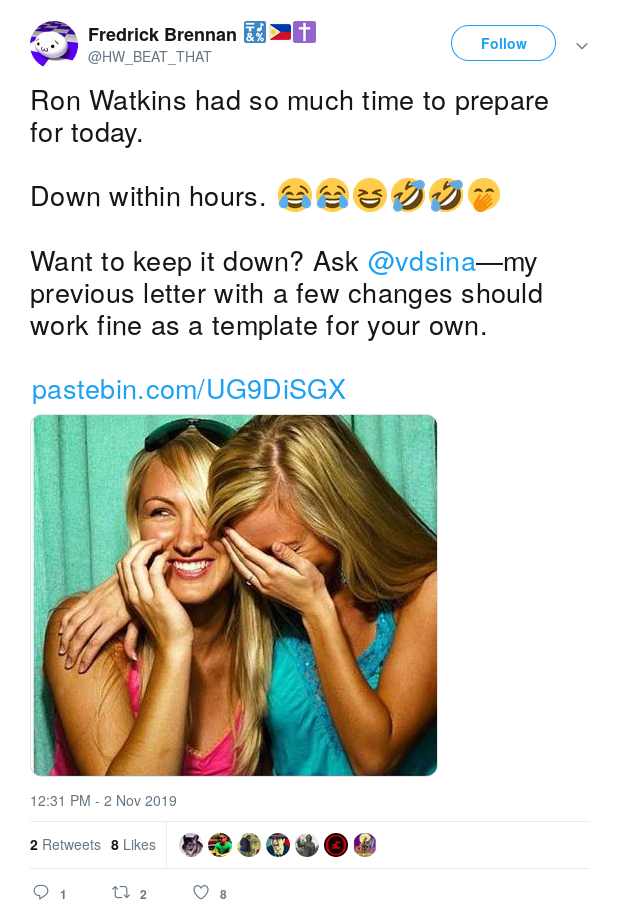Click the retweet arrows icon

coord(121,892)
